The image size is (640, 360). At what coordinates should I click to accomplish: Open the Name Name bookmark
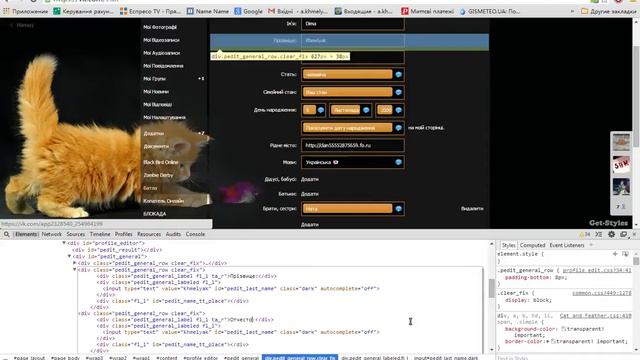click(x=208, y=11)
